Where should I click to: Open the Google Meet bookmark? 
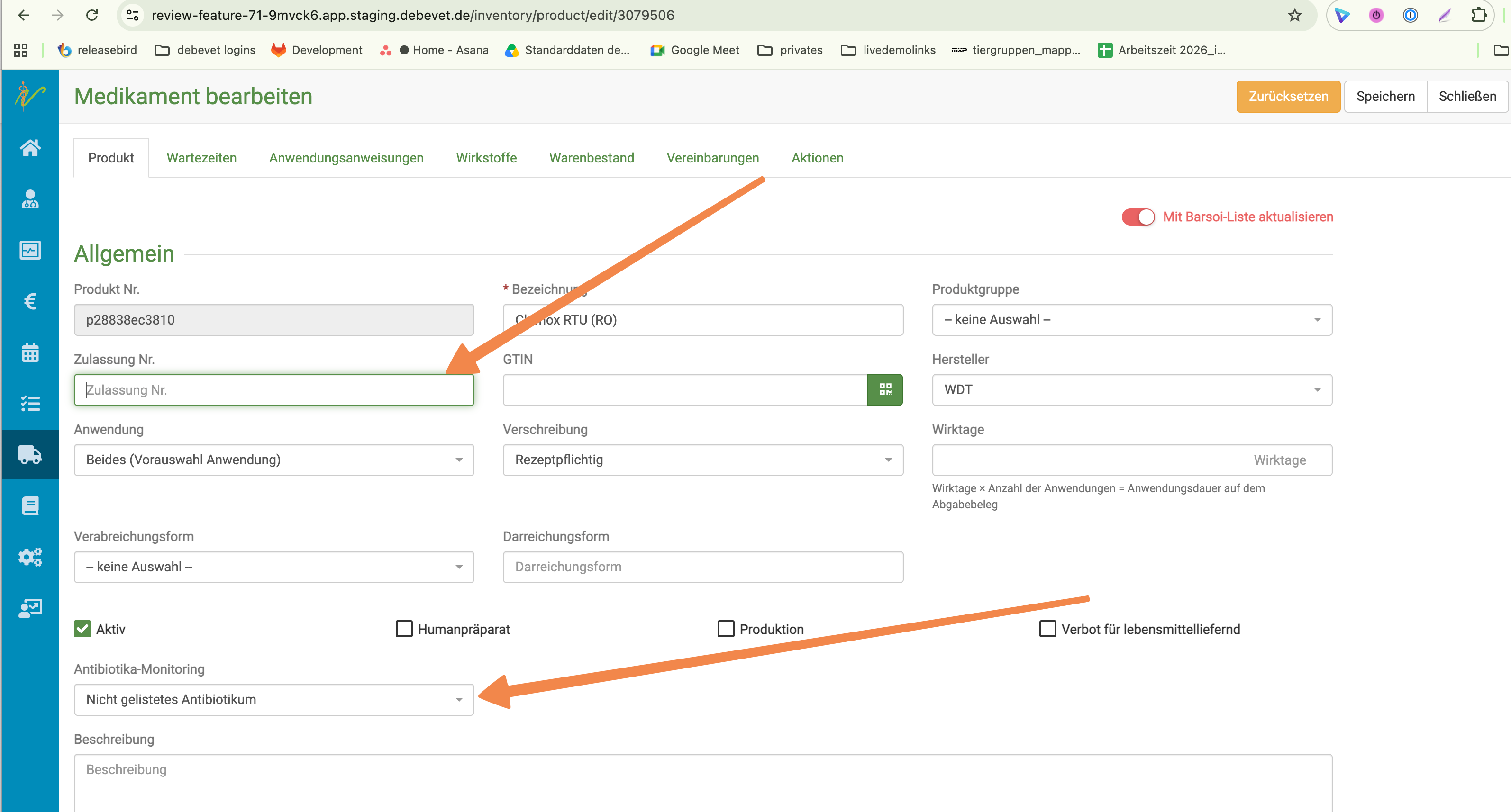pos(695,50)
